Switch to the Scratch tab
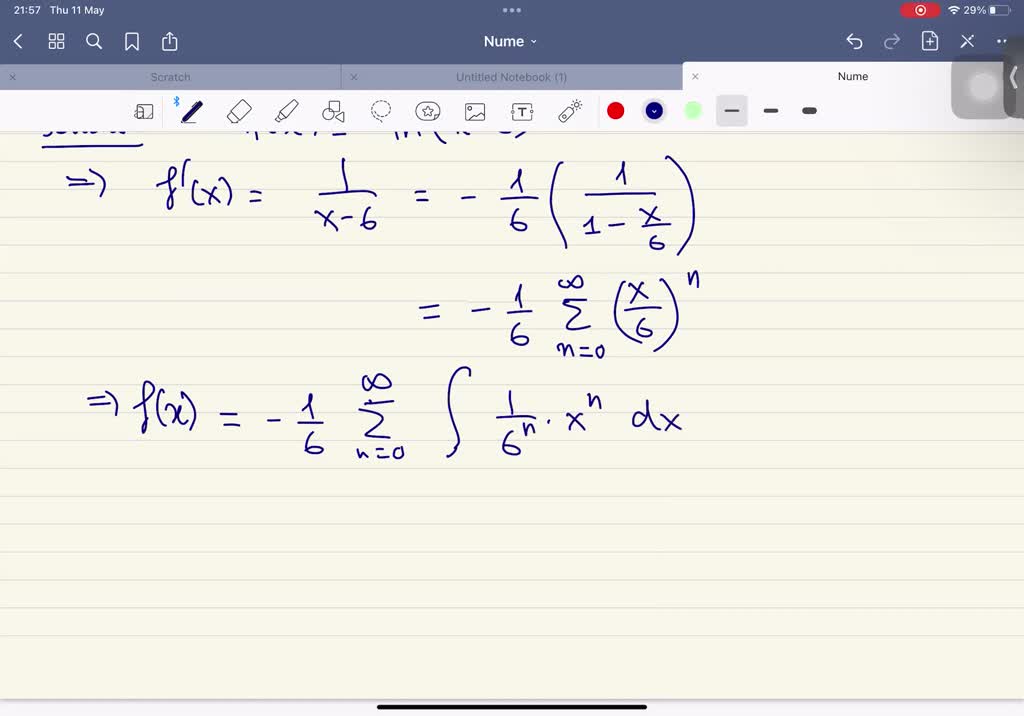 [x=170, y=77]
